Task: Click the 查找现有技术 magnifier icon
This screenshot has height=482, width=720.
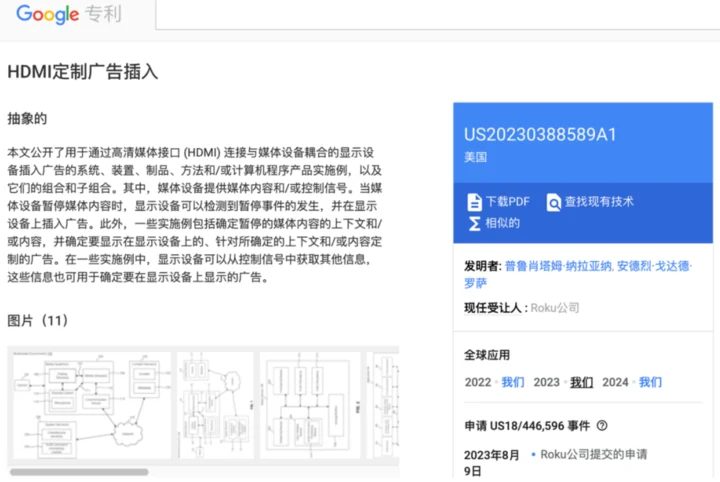Action: pyautogui.click(x=553, y=202)
